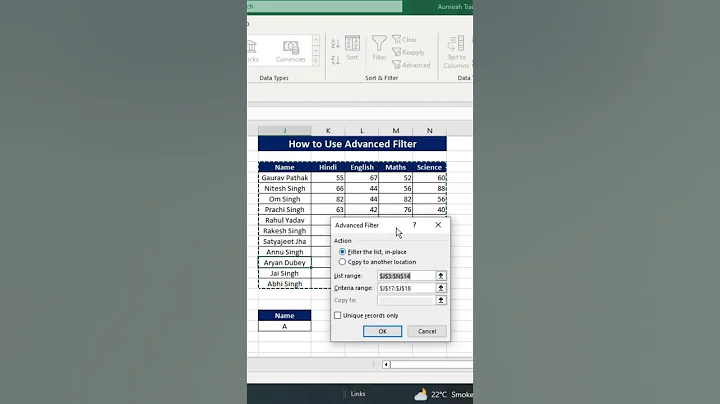Click the weather icon in taskbar
Image resolution: width=720 pixels, height=404 pixels.
pos(421,394)
